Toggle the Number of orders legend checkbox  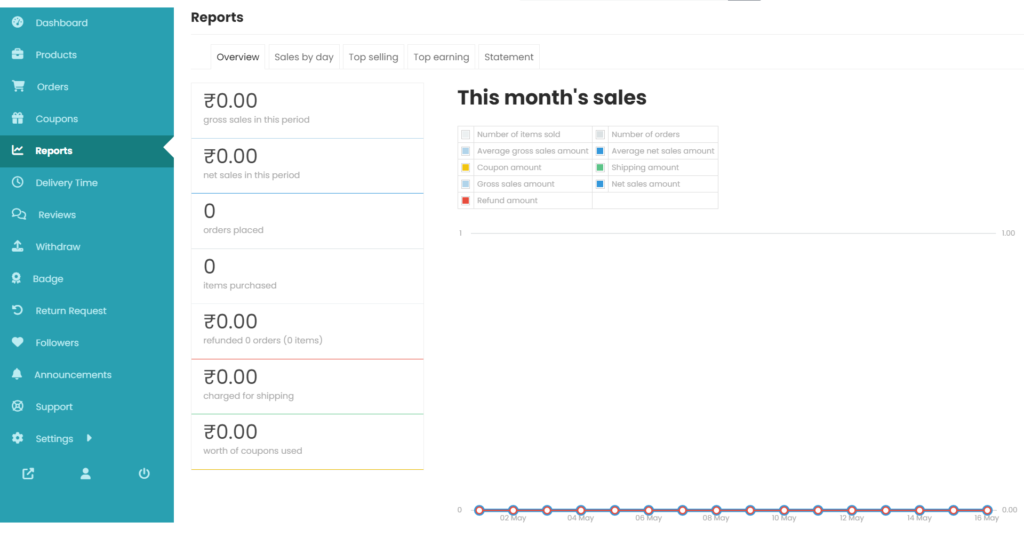tap(600, 134)
